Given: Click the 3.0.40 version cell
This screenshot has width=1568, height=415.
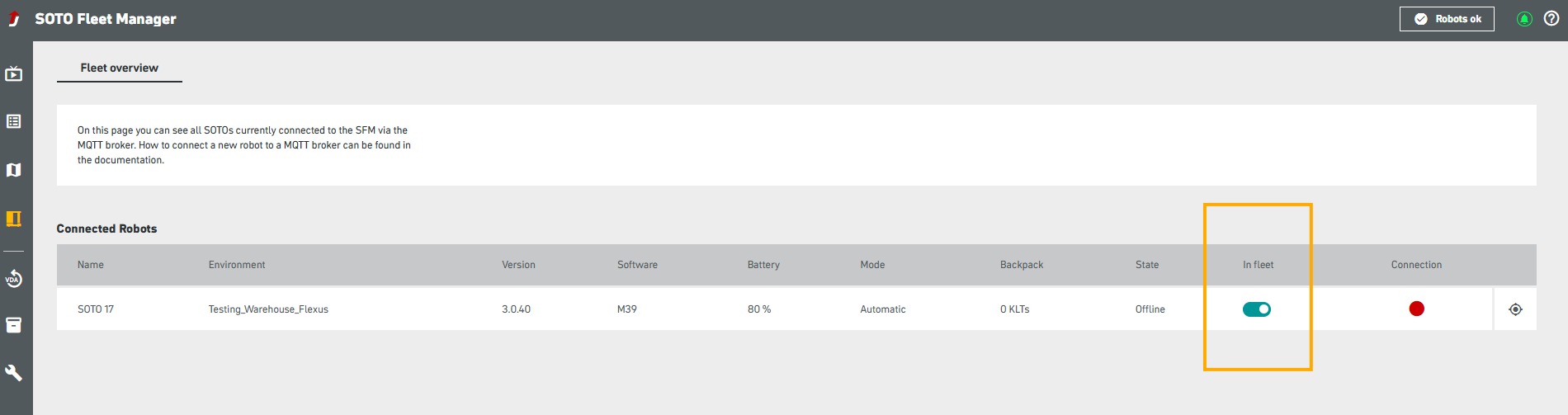Looking at the screenshot, I should [x=516, y=309].
